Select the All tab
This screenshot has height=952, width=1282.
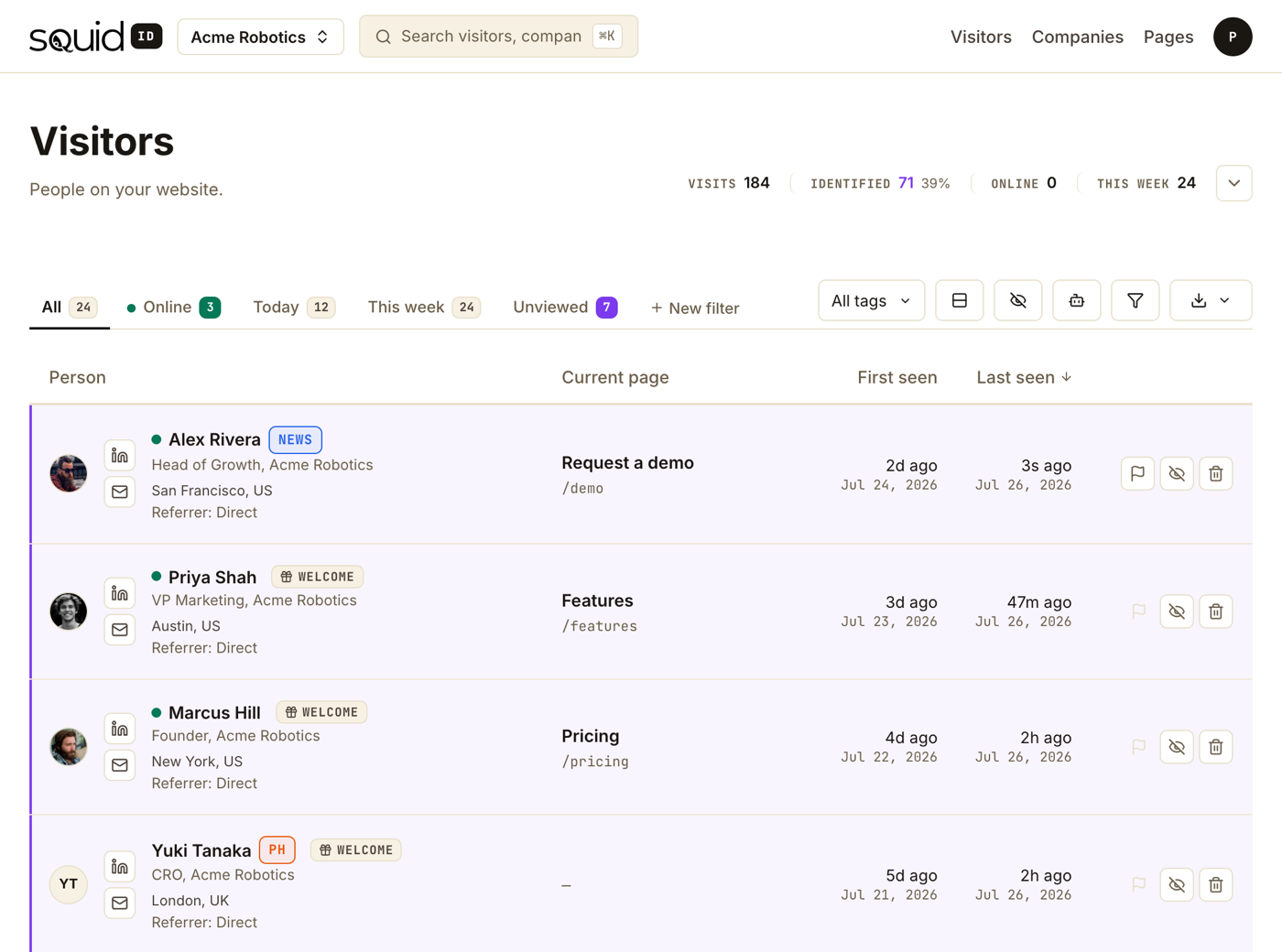tap(70, 307)
